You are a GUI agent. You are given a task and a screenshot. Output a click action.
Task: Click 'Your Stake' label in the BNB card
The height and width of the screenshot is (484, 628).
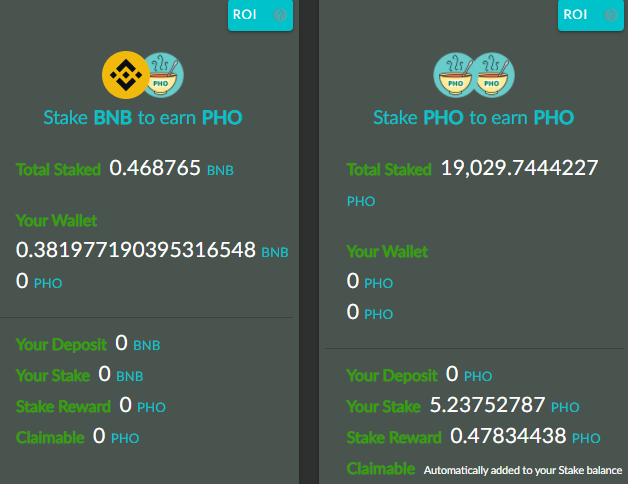click(53, 376)
